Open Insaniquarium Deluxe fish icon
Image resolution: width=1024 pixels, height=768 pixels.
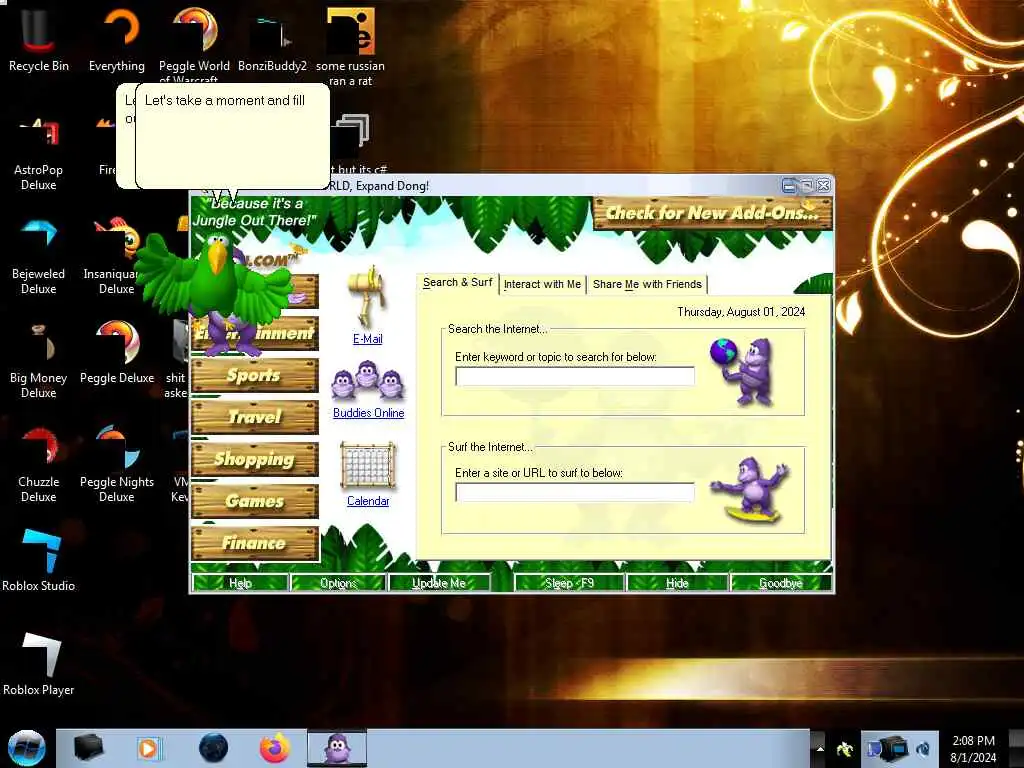point(116,257)
